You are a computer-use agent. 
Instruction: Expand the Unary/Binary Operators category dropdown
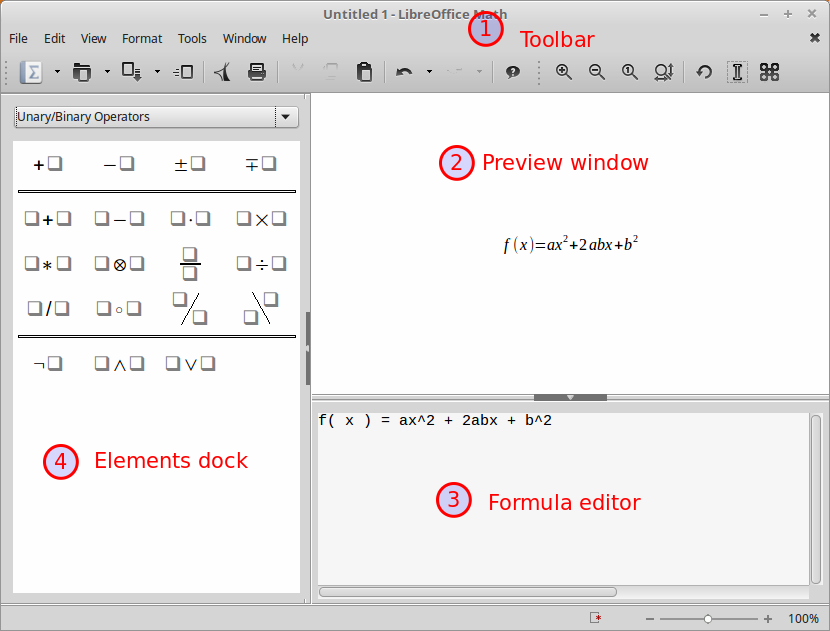tap(286, 117)
